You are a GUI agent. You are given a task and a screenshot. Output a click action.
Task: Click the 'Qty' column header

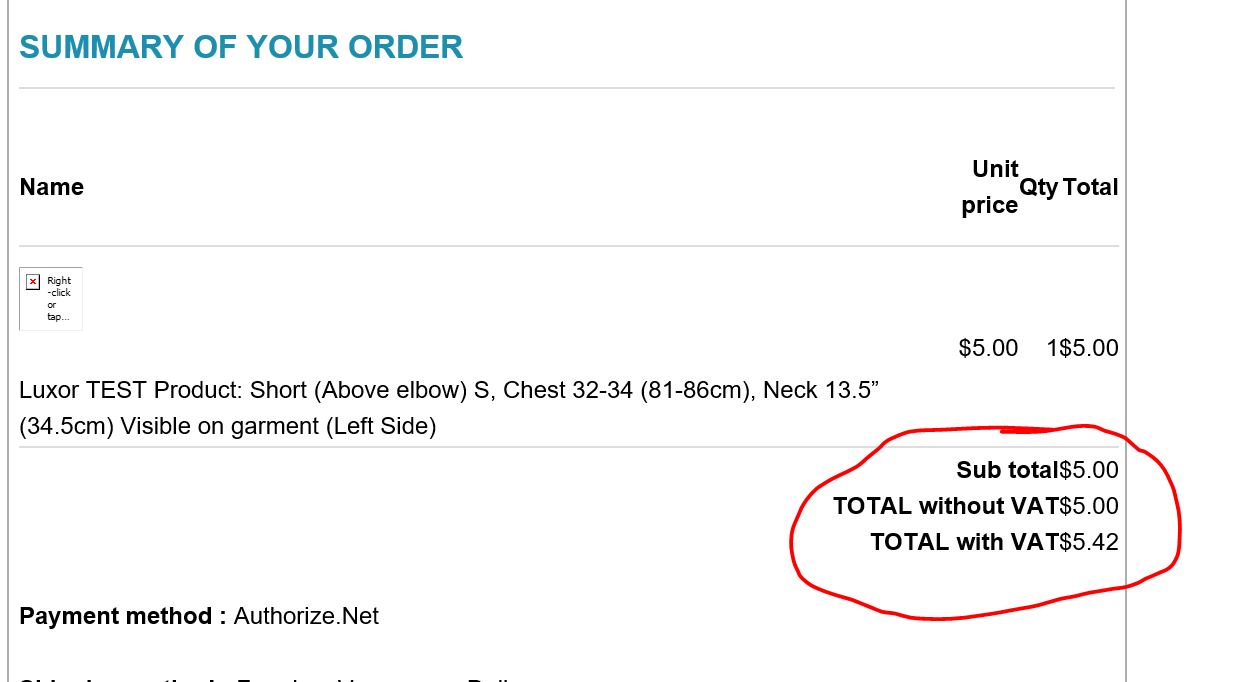1038,187
